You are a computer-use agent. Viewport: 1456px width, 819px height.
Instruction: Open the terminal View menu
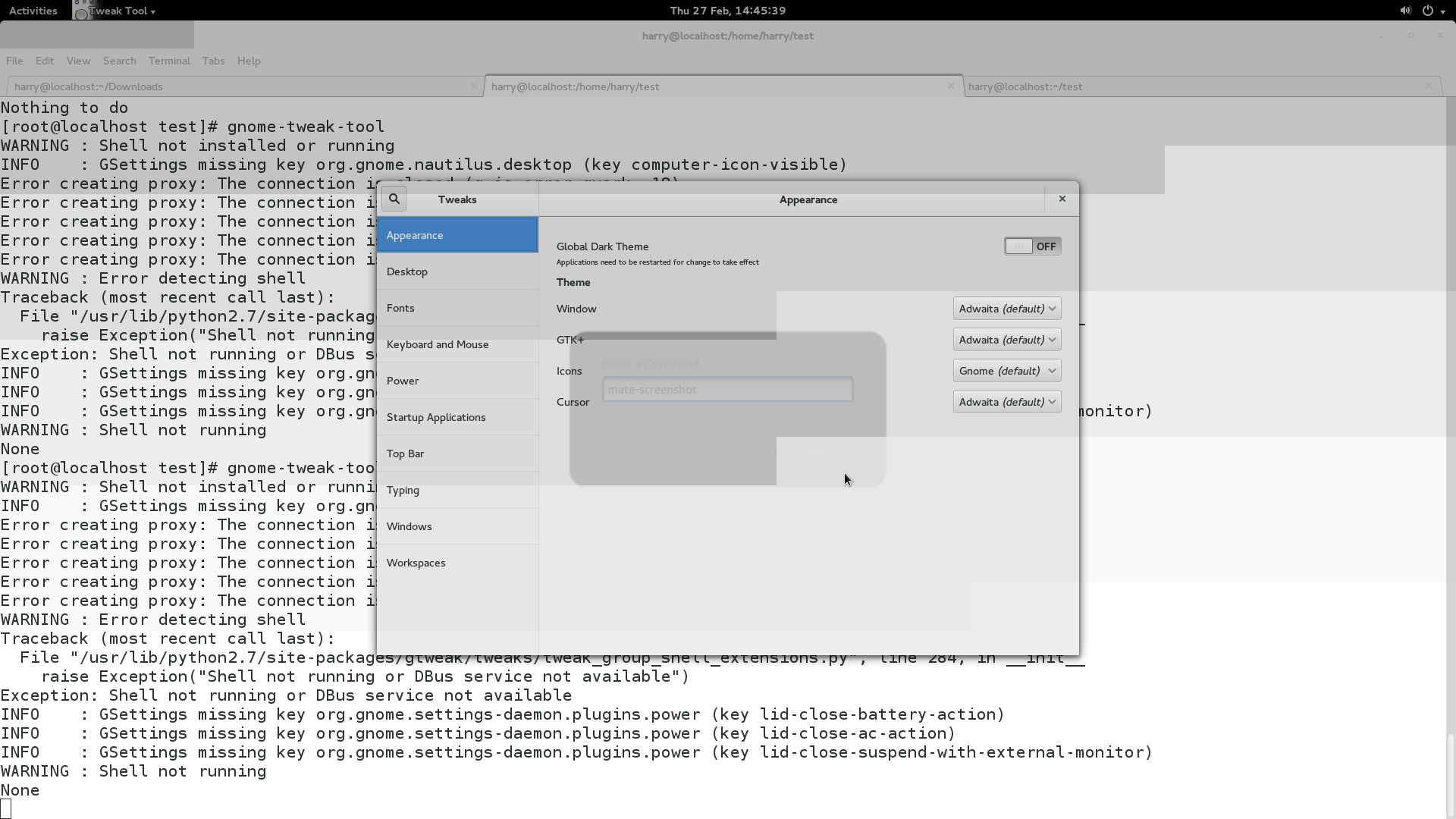[78, 61]
